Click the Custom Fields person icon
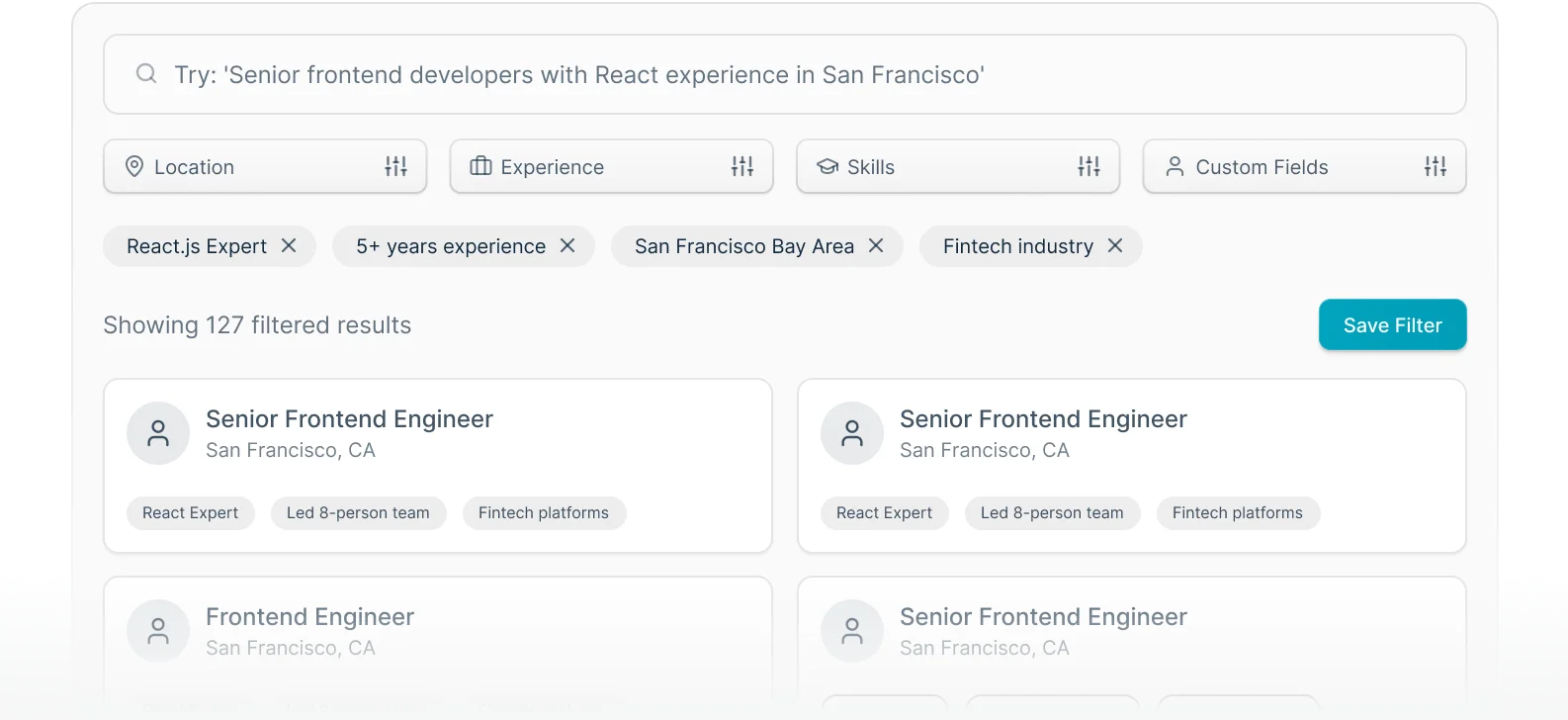Viewport: 1568px width, 720px height. [x=1175, y=166]
